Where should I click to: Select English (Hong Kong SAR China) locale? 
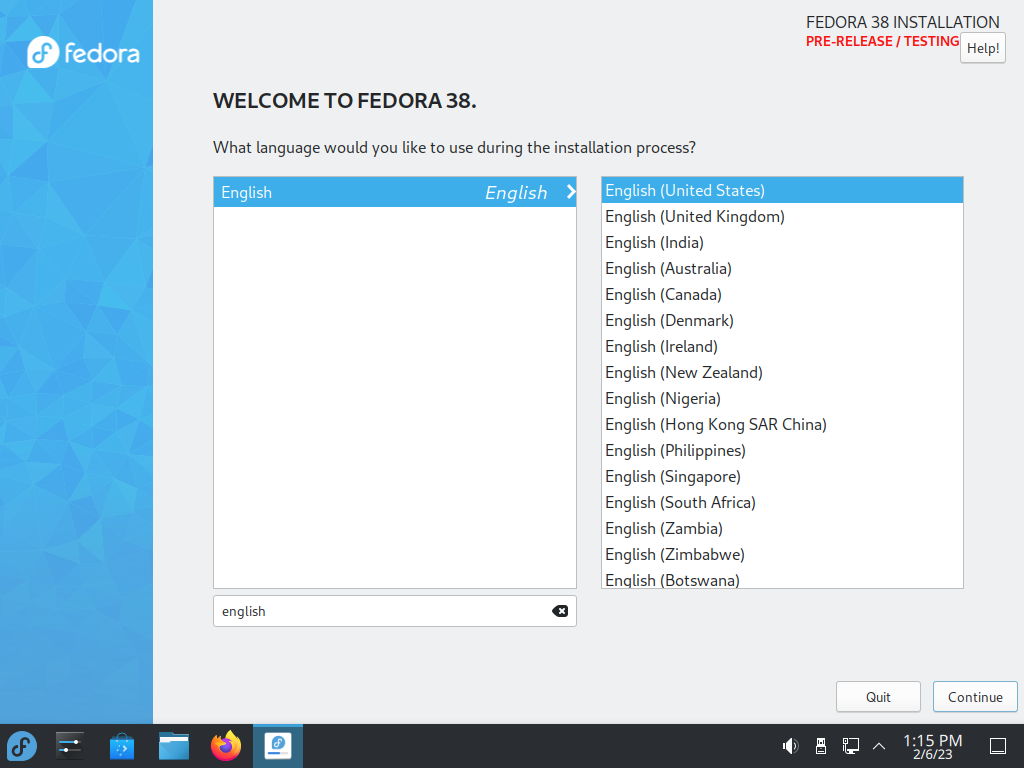[x=782, y=424]
